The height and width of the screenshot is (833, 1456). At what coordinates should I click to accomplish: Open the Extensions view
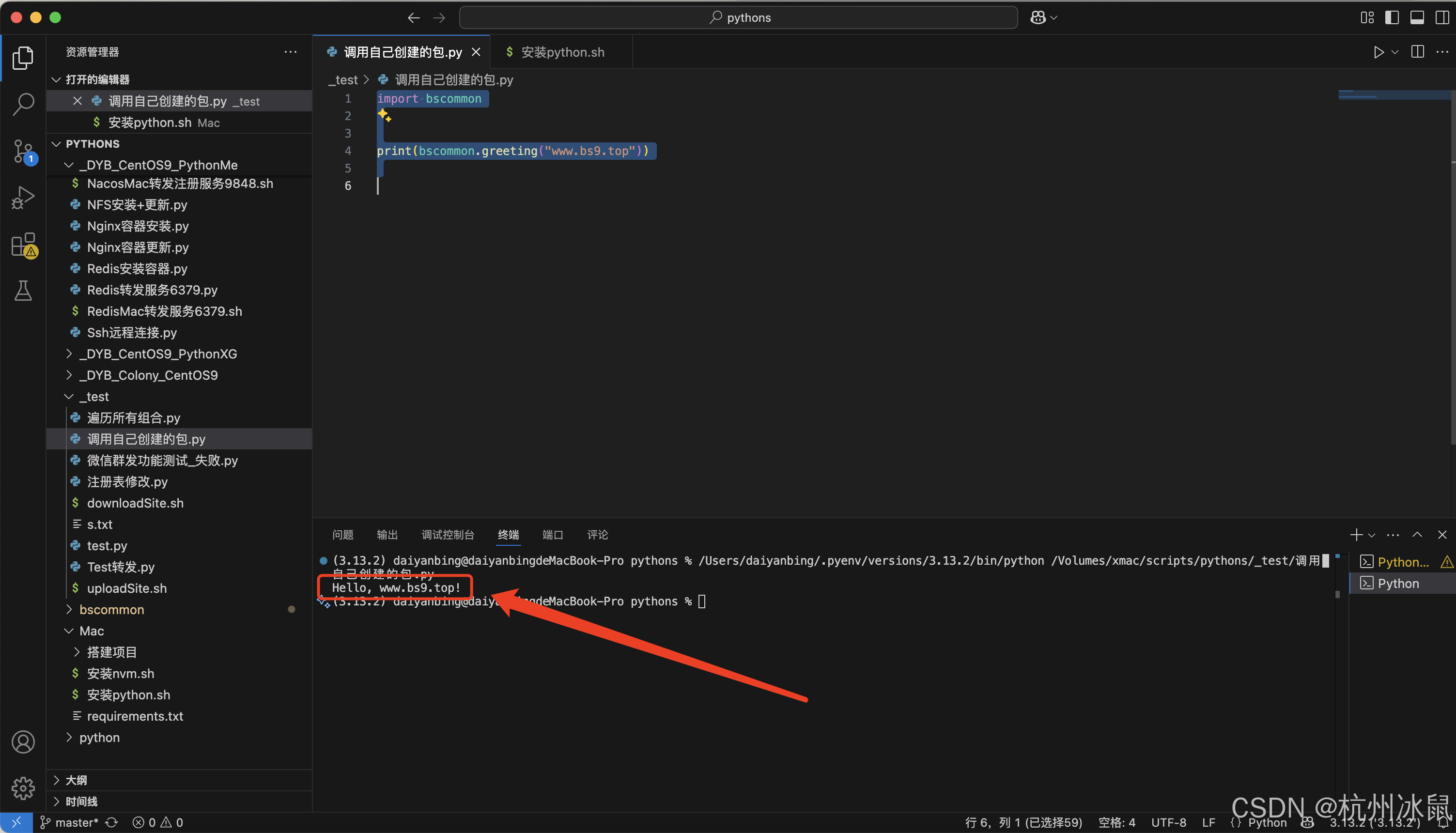coord(23,245)
